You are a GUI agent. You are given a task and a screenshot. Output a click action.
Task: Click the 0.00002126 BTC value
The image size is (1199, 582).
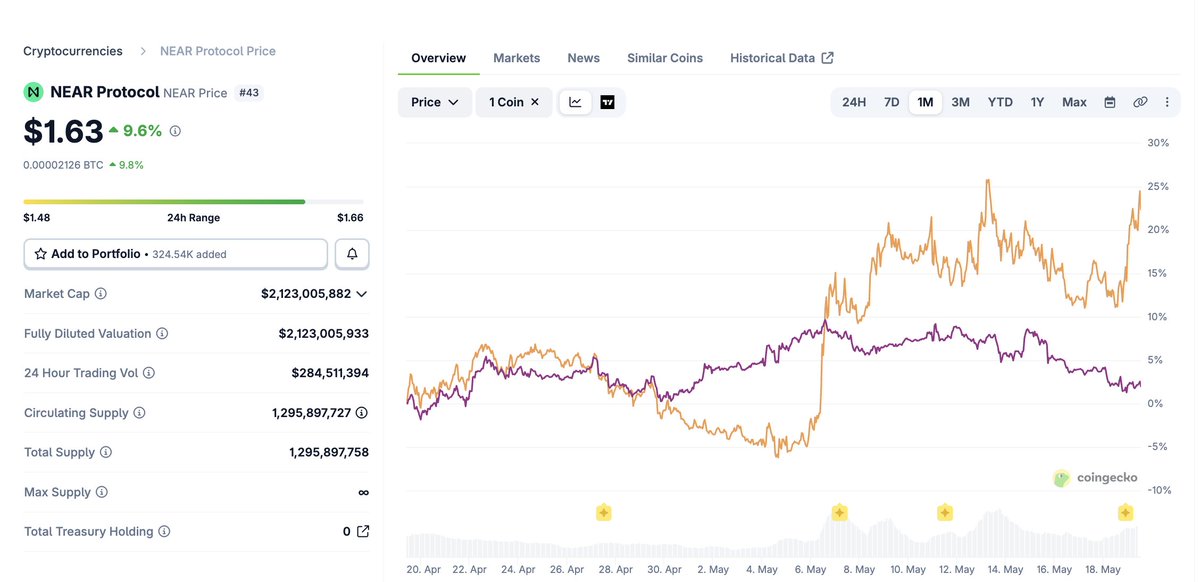[63, 164]
